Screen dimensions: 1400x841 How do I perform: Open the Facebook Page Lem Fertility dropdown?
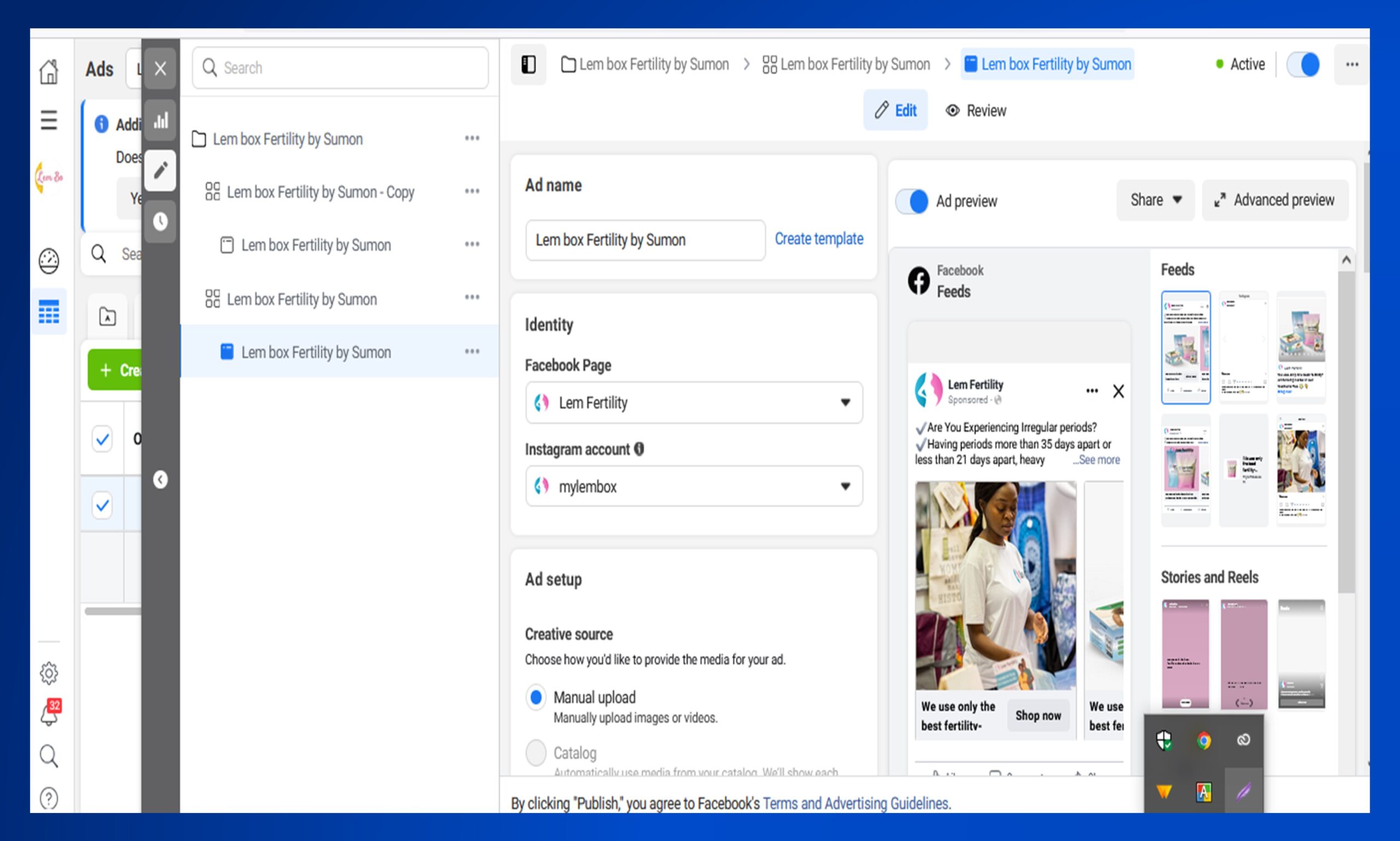tap(694, 402)
